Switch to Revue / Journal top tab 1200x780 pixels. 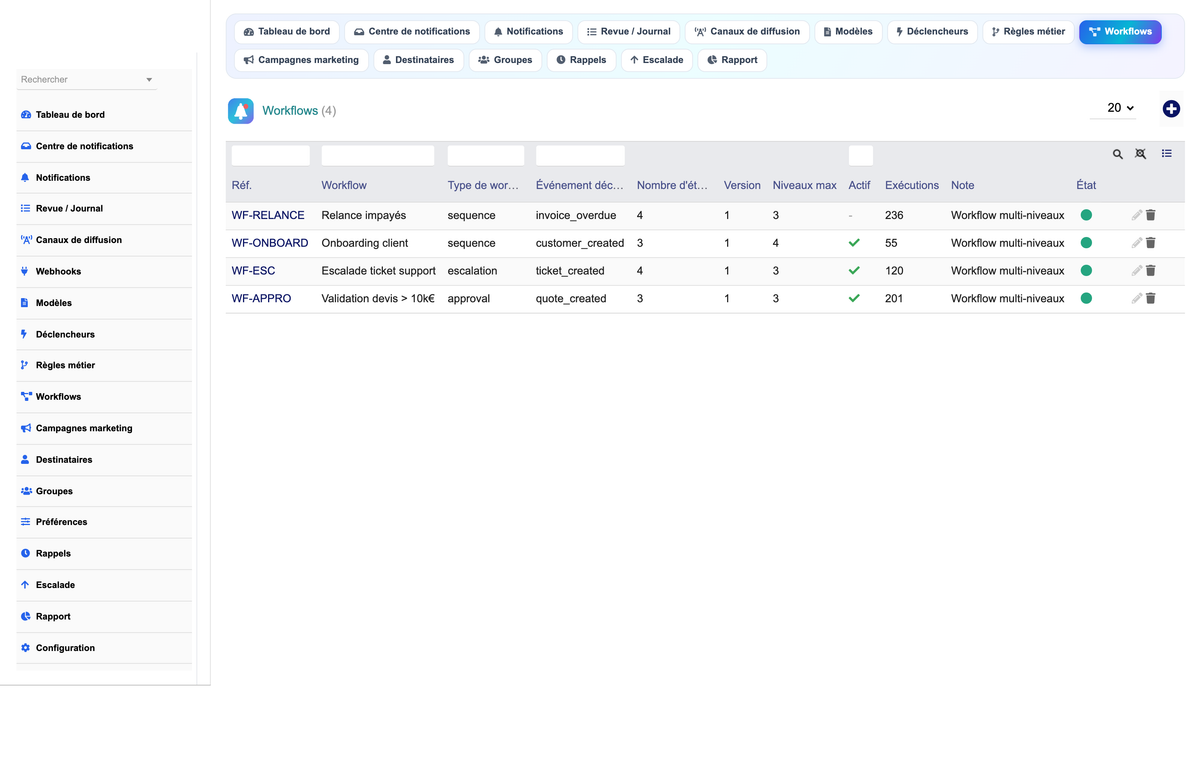629,32
